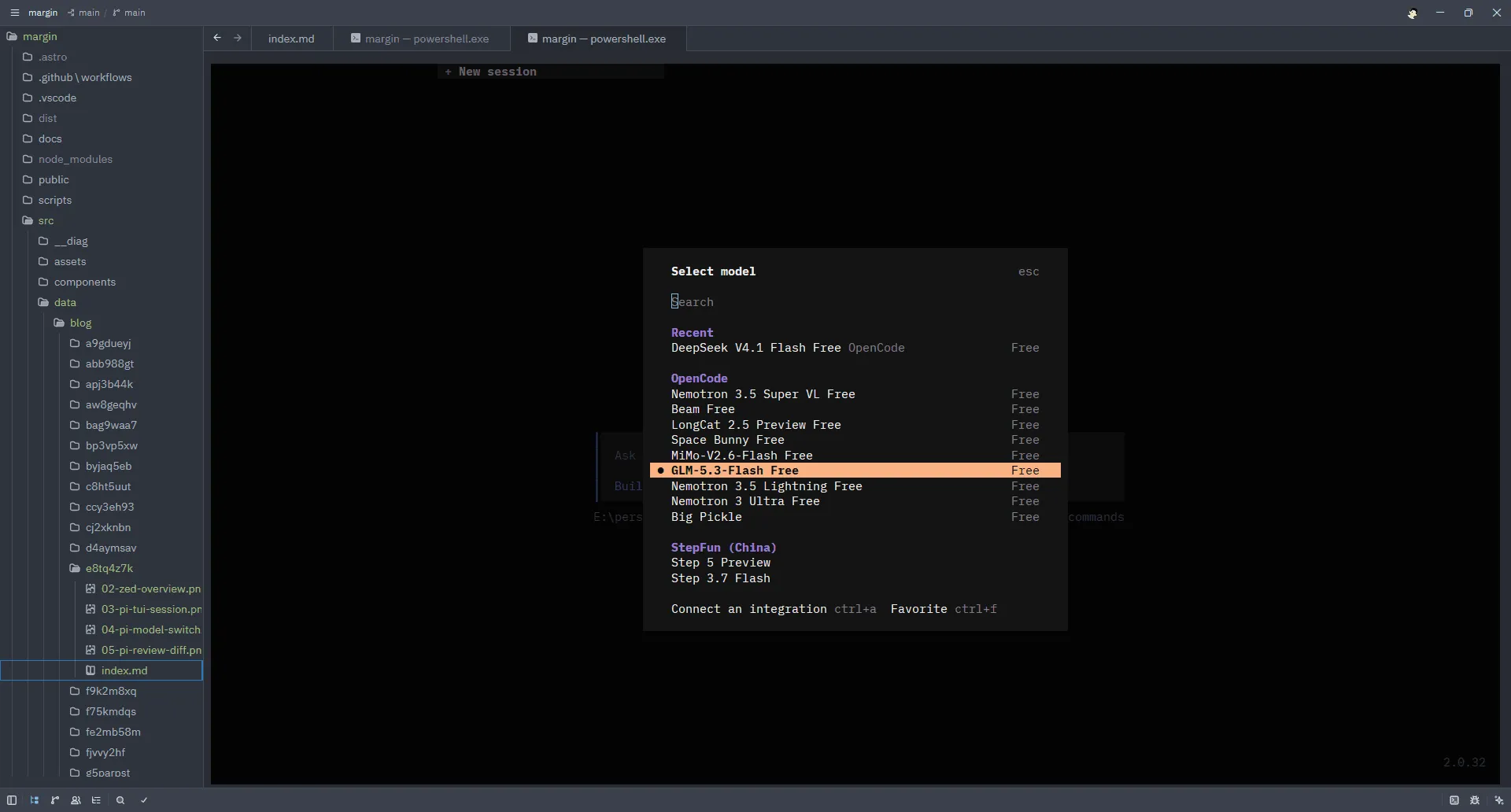Select the Big Pickle model
This screenshot has height=812, width=1511.
pyautogui.click(x=855, y=517)
